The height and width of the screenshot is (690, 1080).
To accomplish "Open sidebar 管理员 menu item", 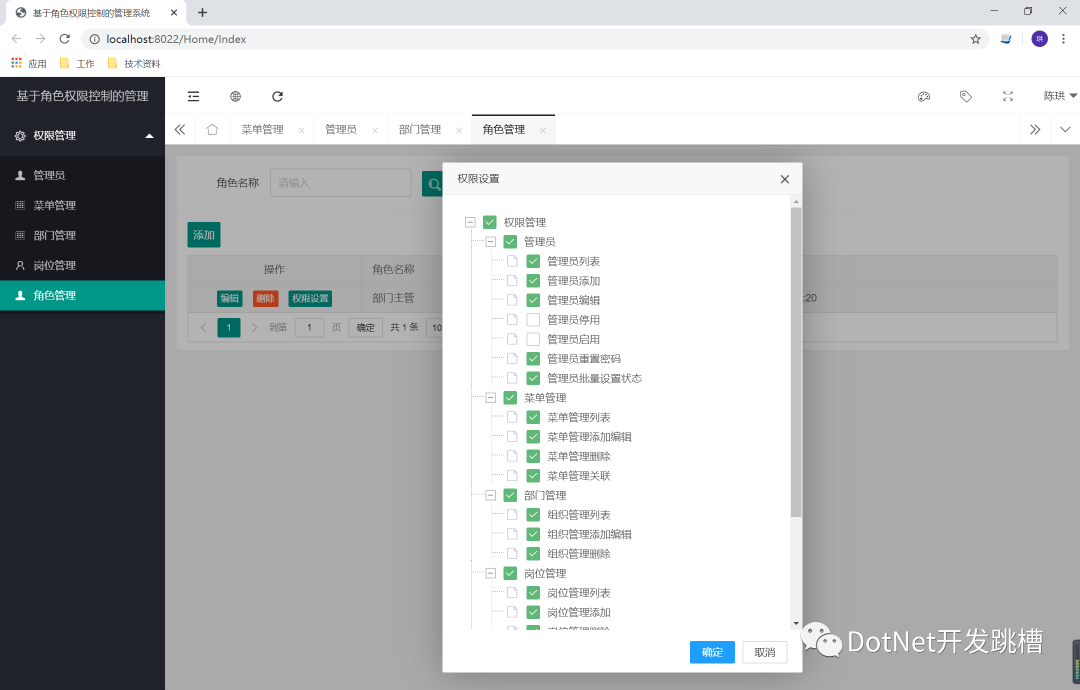I will (x=83, y=175).
